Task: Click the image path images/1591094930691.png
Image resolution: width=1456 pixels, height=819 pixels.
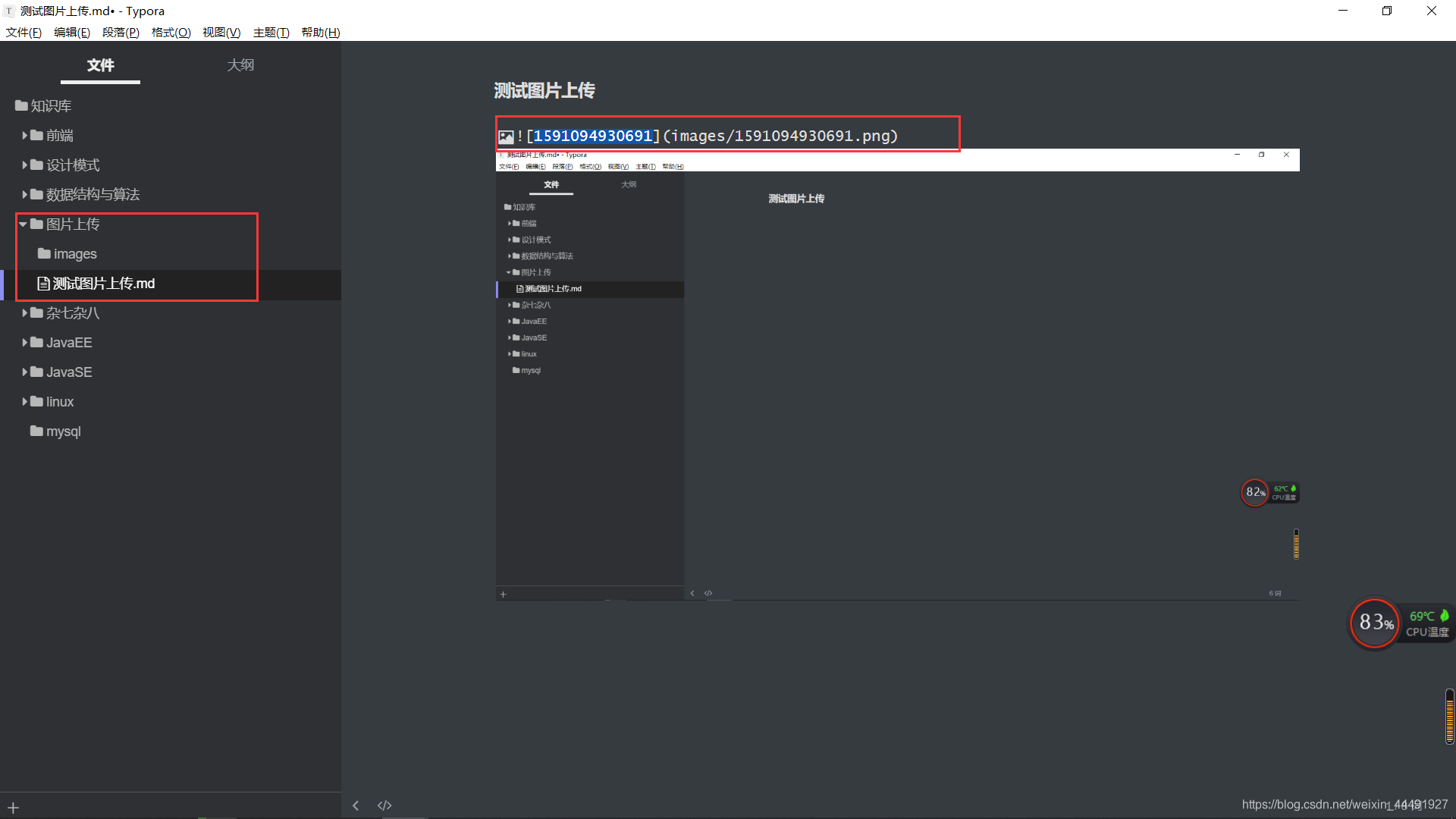Action: [780, 136]
